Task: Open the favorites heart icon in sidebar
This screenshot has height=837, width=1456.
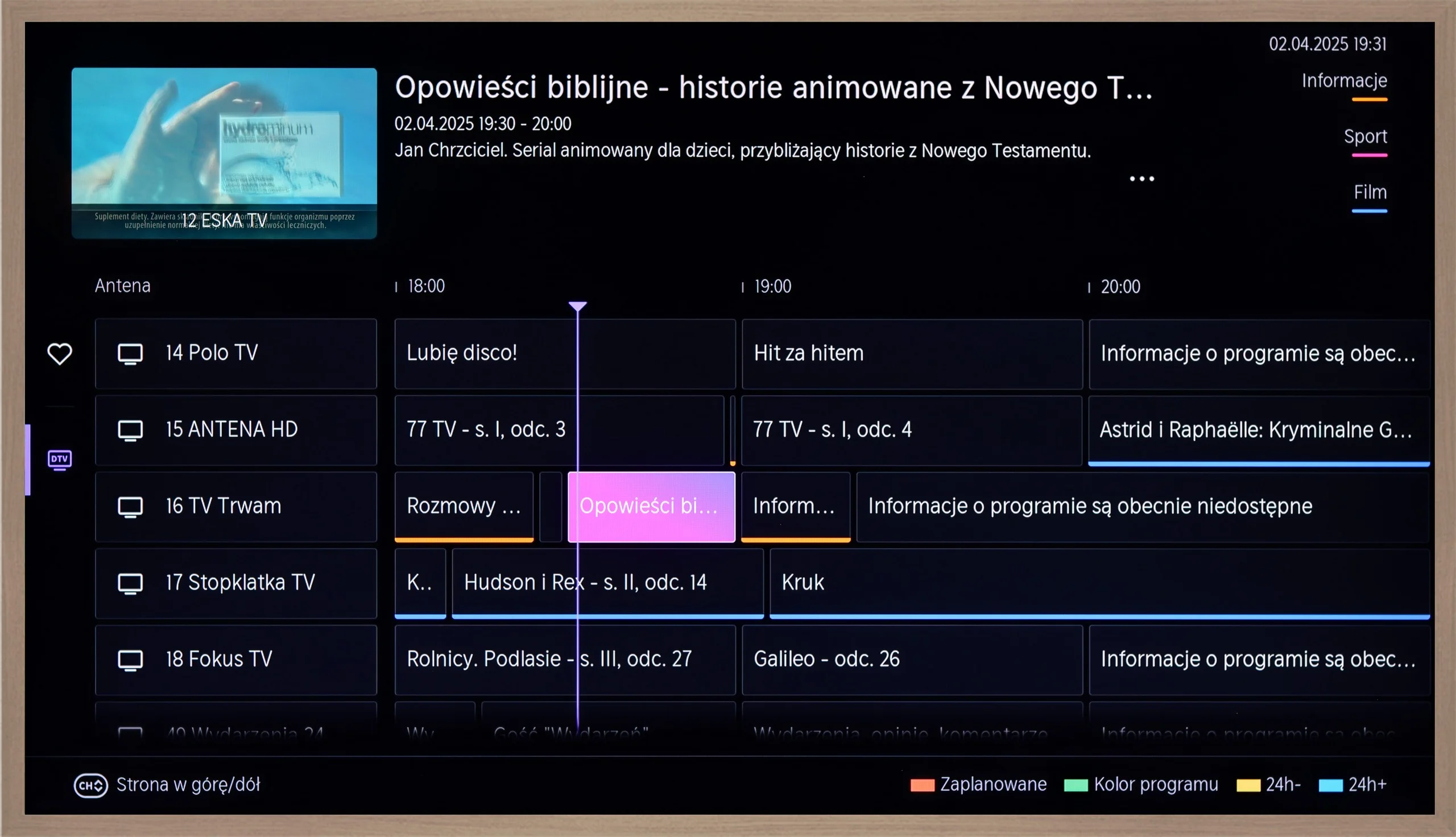Action: pos(60,354)
